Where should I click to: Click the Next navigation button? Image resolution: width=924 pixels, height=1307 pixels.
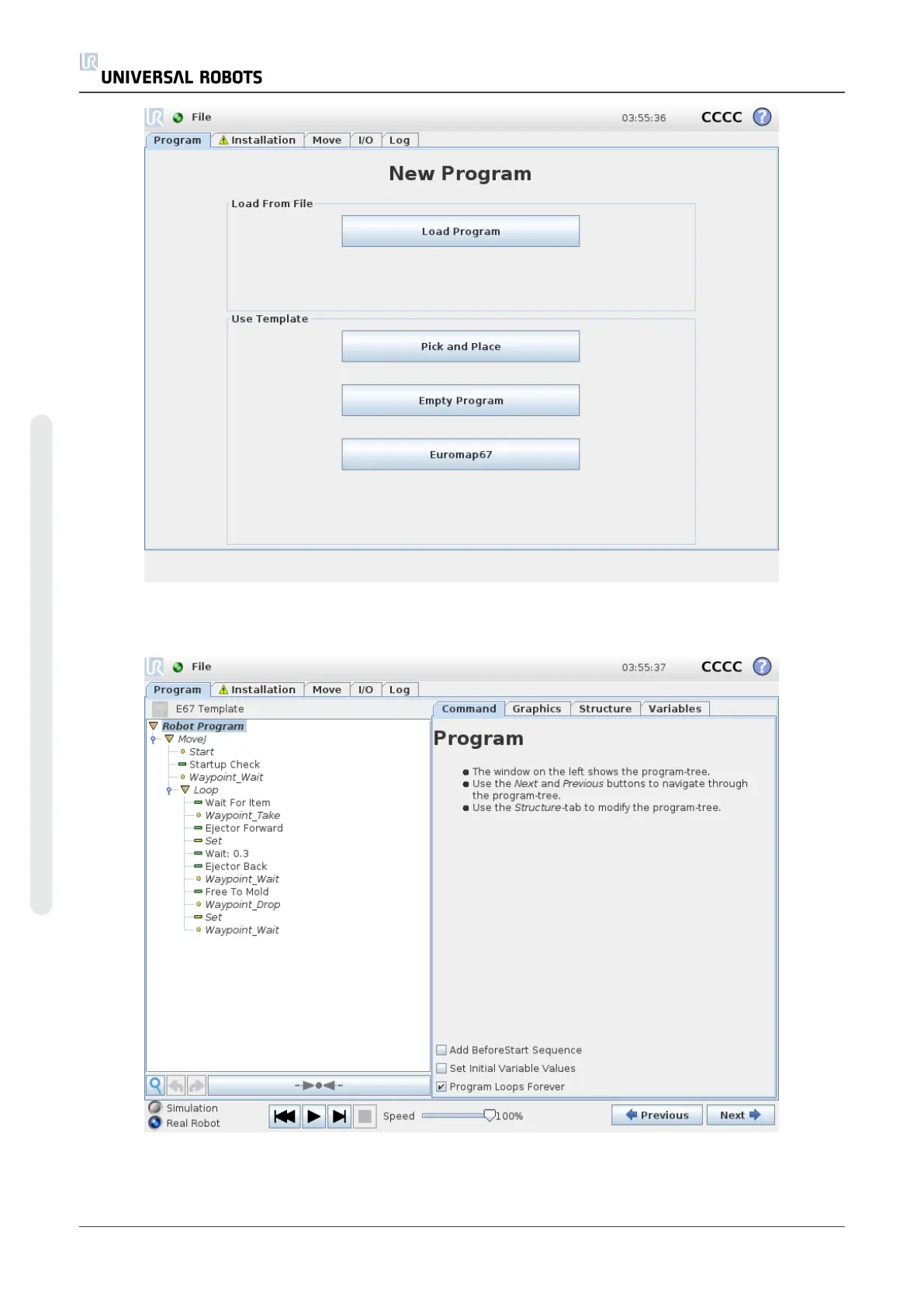click(740, 1115)
